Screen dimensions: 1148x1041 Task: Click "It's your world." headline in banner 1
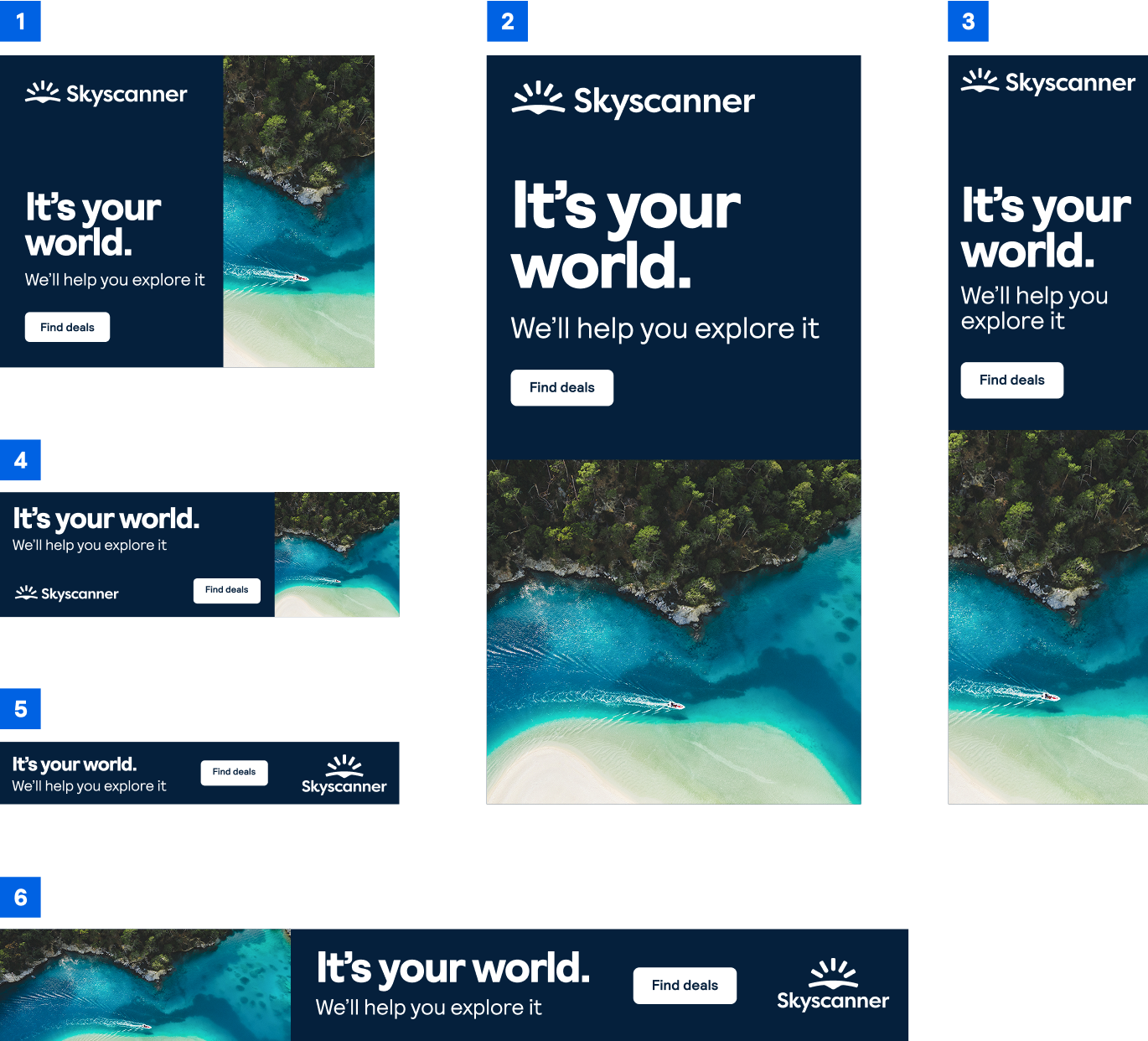point(93,225)
